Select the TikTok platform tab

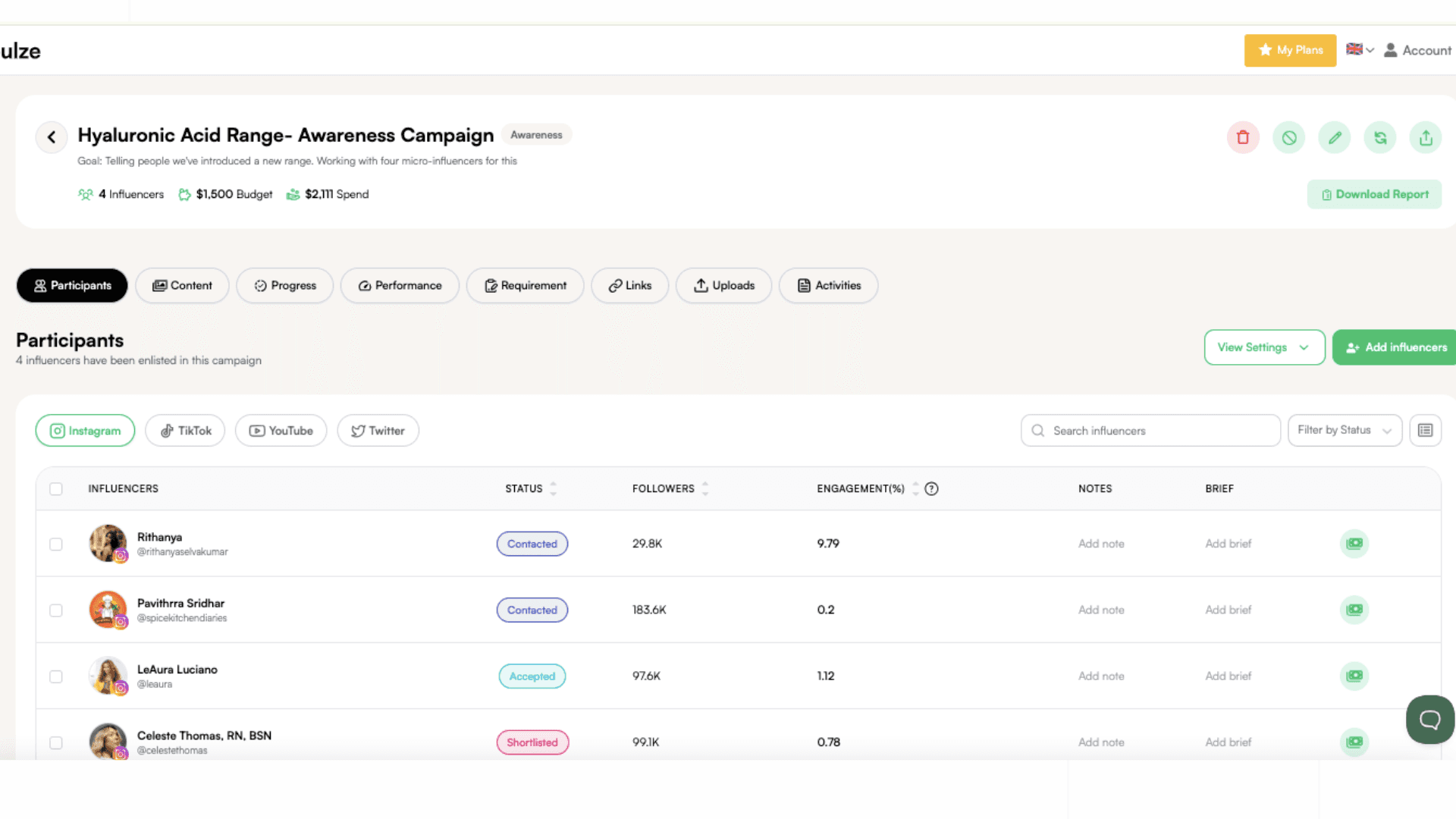(x=185, y=431)
